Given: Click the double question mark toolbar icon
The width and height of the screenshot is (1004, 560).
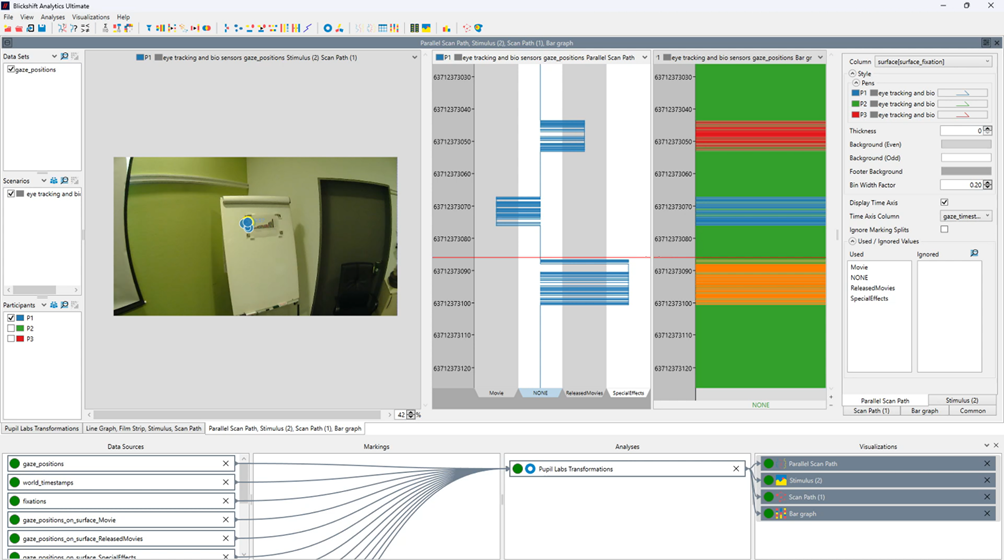Looking at the screenshot, I should click(74, 28).
